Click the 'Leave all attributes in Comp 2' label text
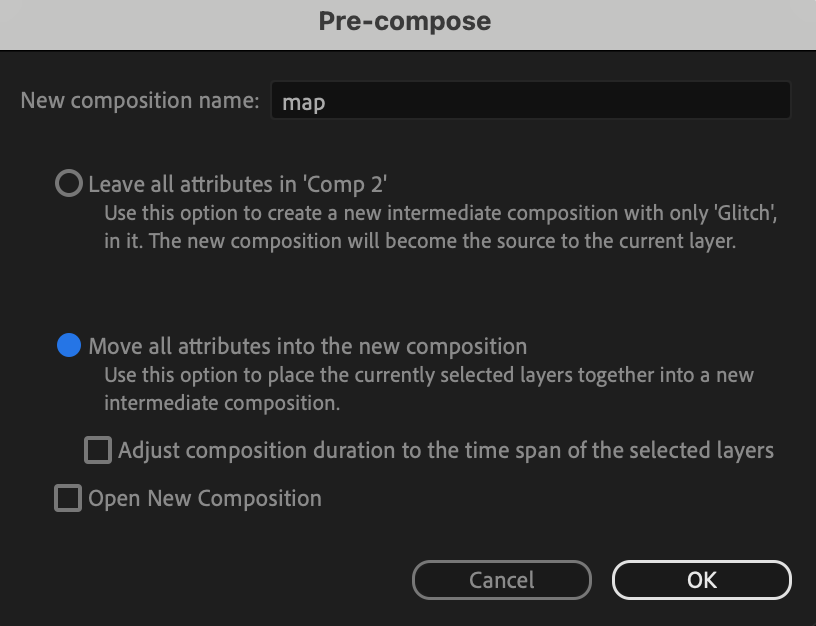 pyautogui.click(x=237, y=184)
